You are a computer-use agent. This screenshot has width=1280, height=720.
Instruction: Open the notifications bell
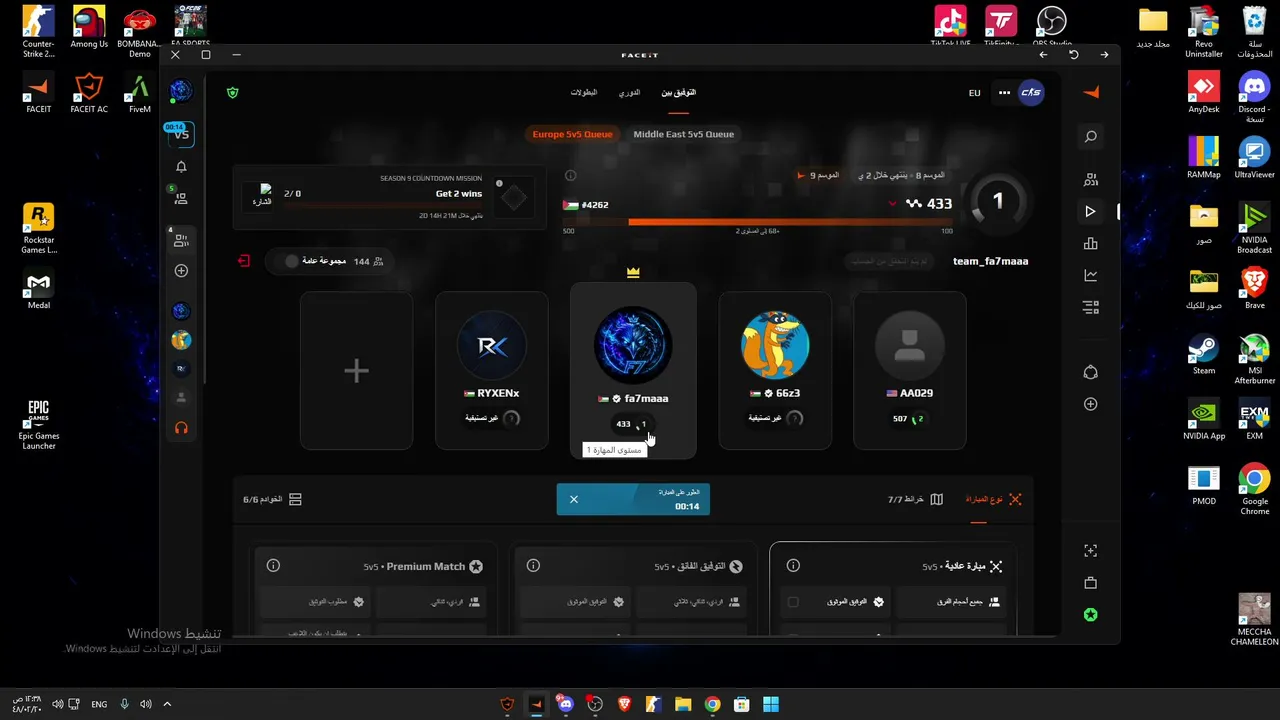[181, 167]
